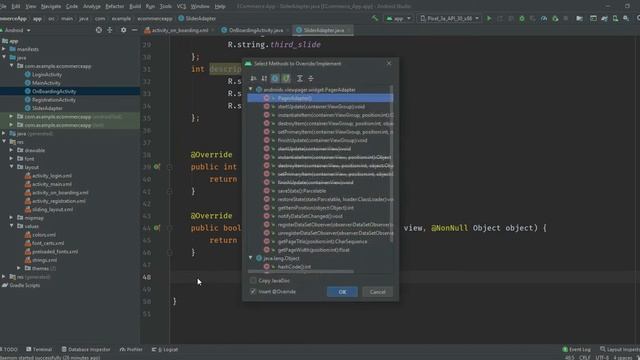The width and height of the screenshot is (640, 360).
Task: Collapse the PagerAdapter class node in dialog
Action: coord(251,89)
